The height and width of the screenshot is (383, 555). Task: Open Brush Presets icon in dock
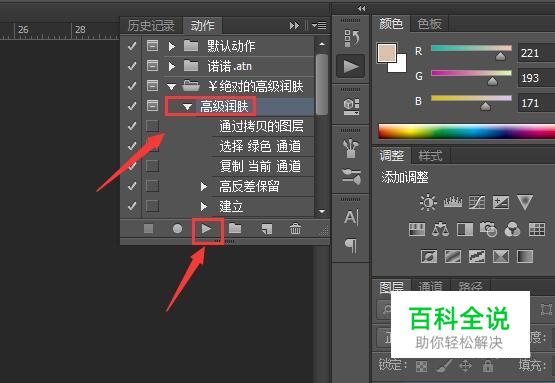(x=350, y=148)
